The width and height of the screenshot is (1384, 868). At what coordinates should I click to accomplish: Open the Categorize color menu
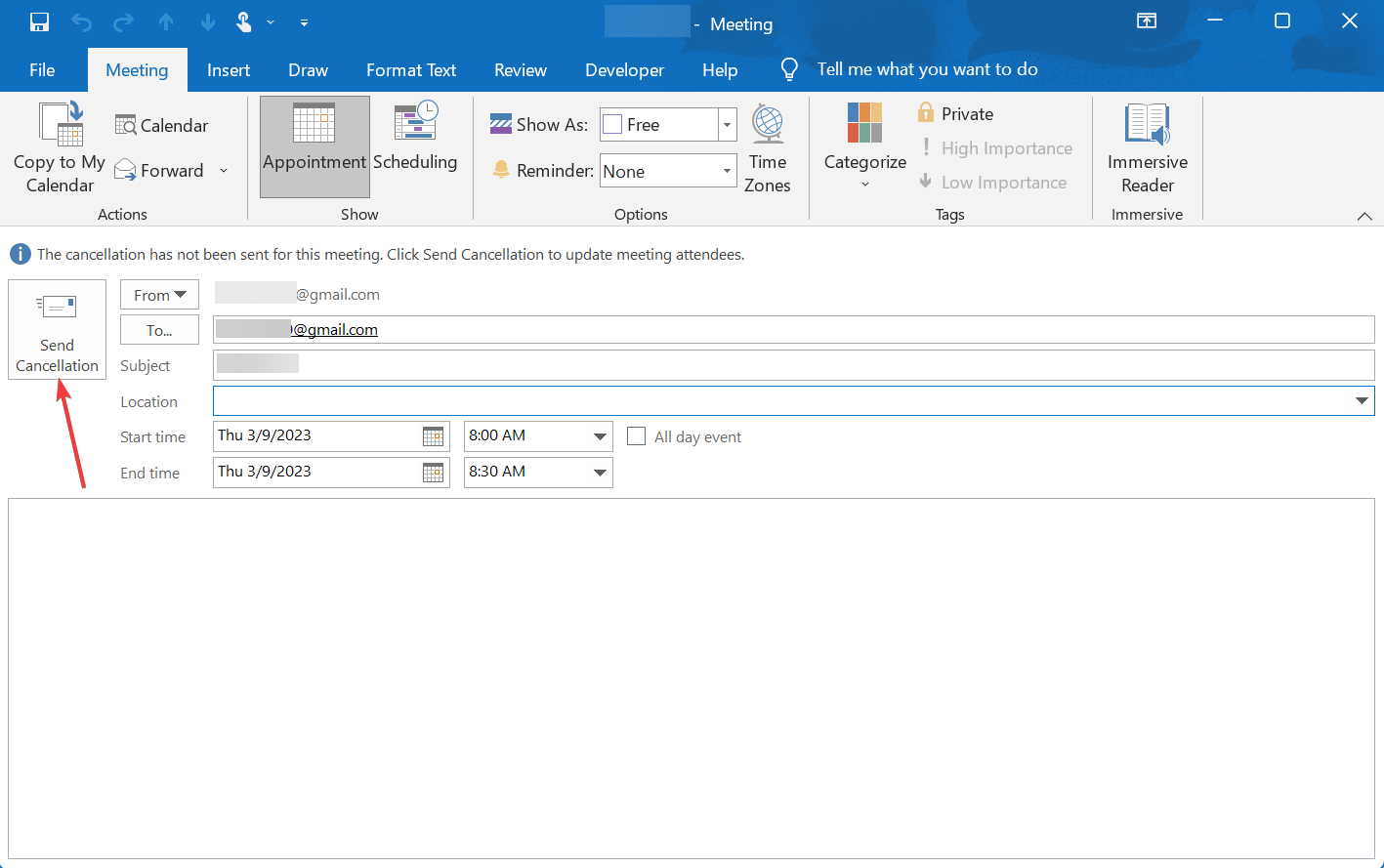coord(864,146)
